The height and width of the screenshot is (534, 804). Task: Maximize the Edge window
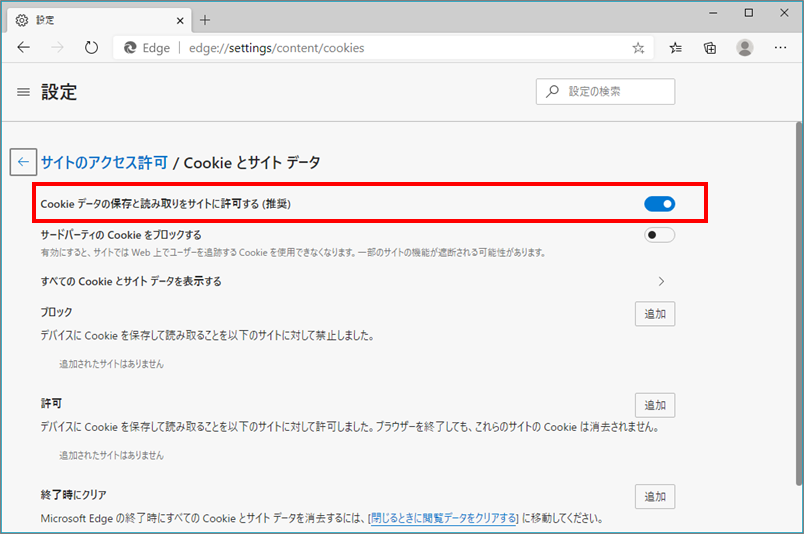click(x=749, y=13)
